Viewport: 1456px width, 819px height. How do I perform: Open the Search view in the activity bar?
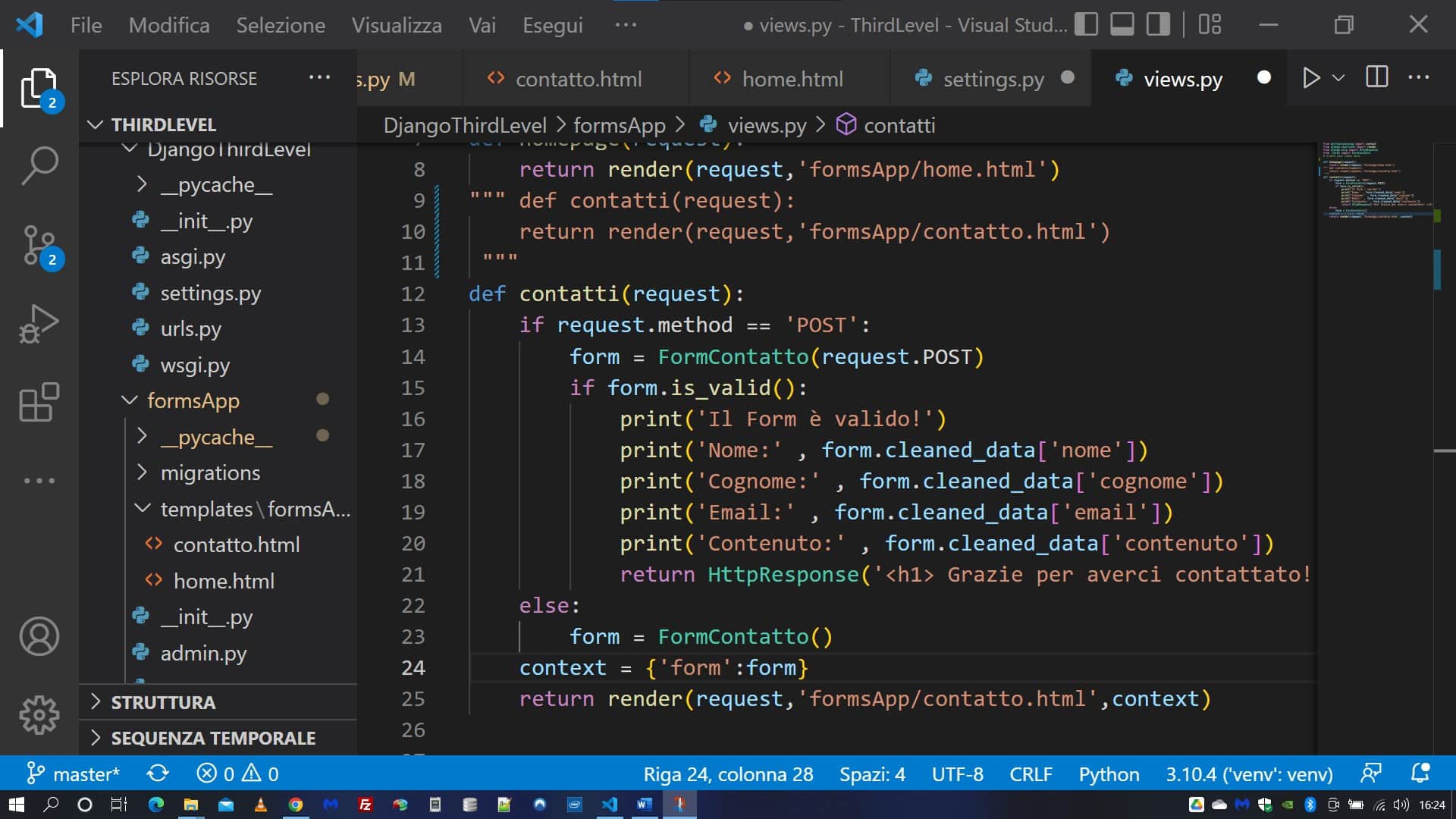coord(39,166)
